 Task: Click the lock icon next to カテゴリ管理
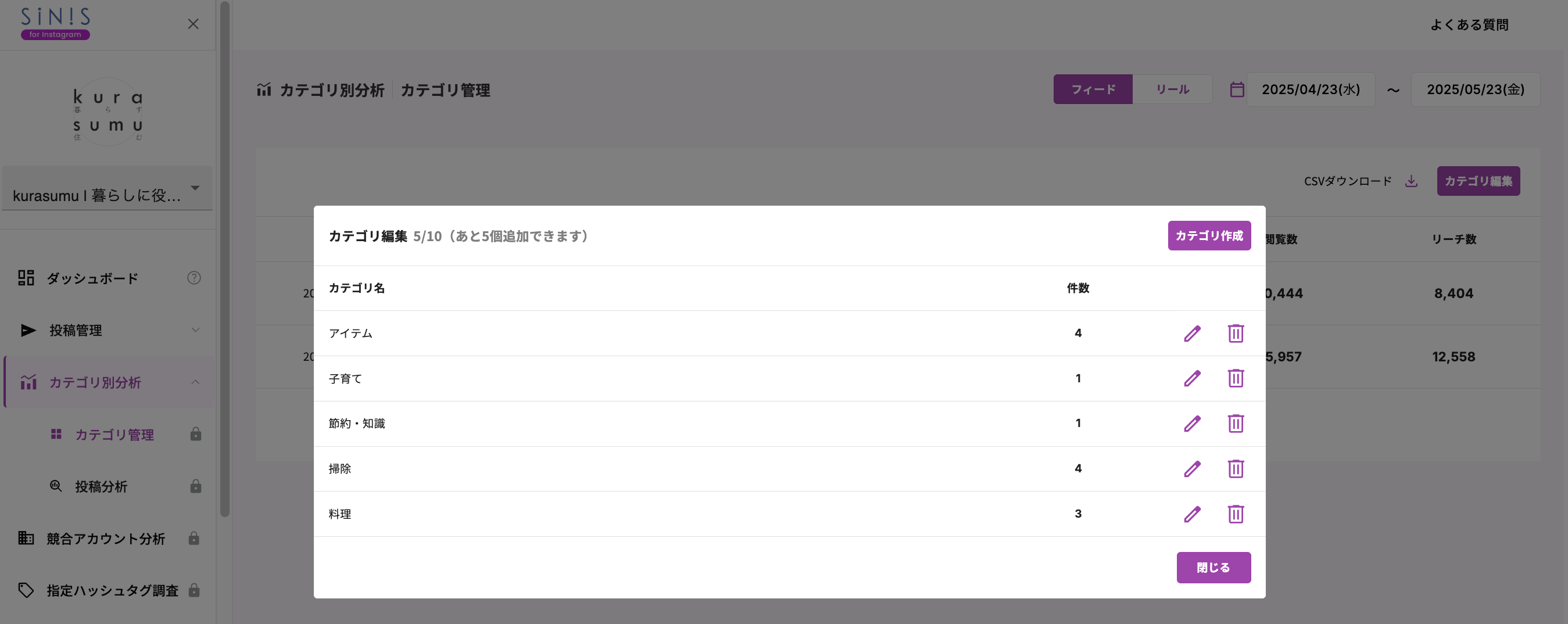pos(195,434)
